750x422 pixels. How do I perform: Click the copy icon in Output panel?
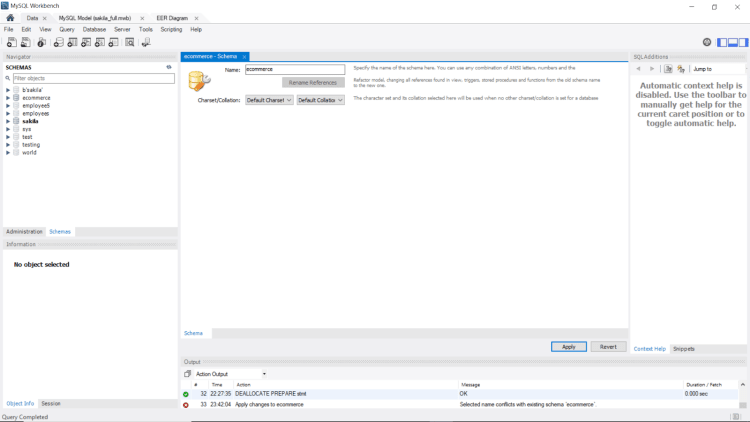click(188, 374)
